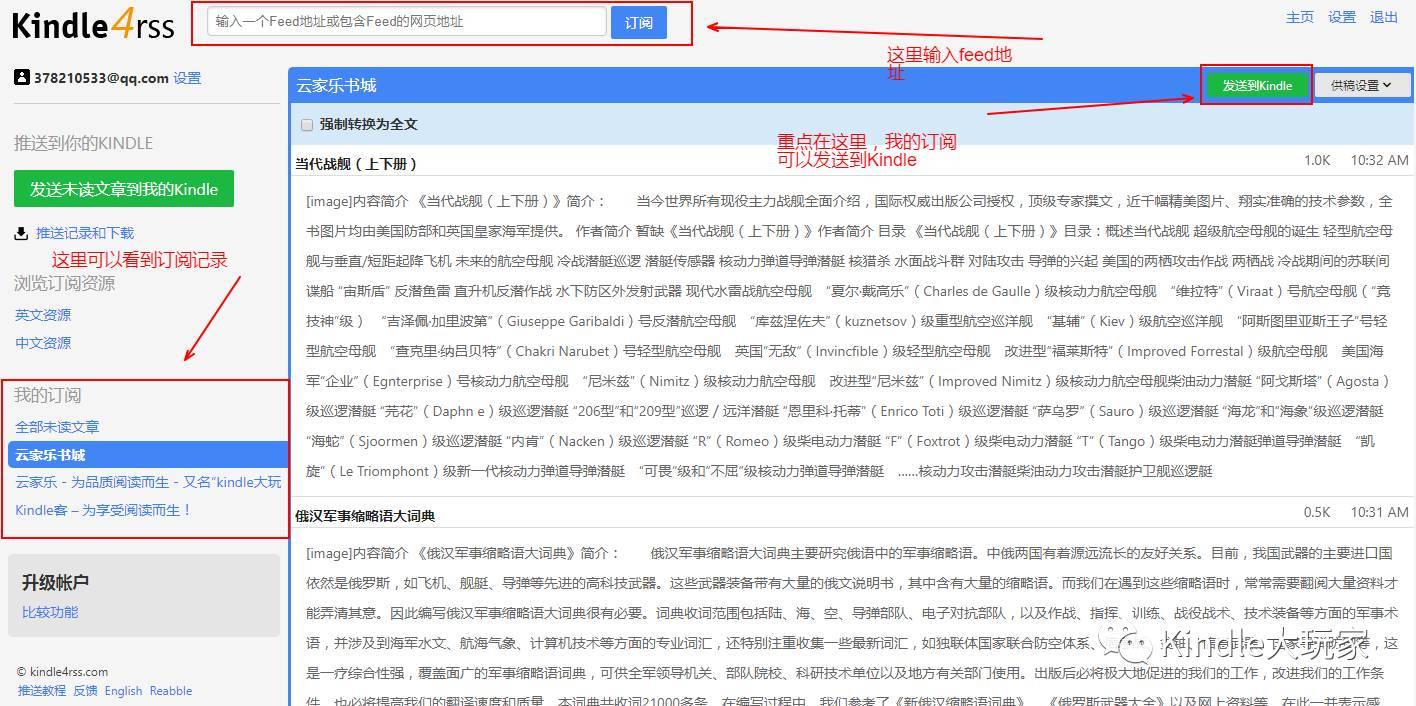
Task: Click the 0.5K size label
Action: [1317, 512]
